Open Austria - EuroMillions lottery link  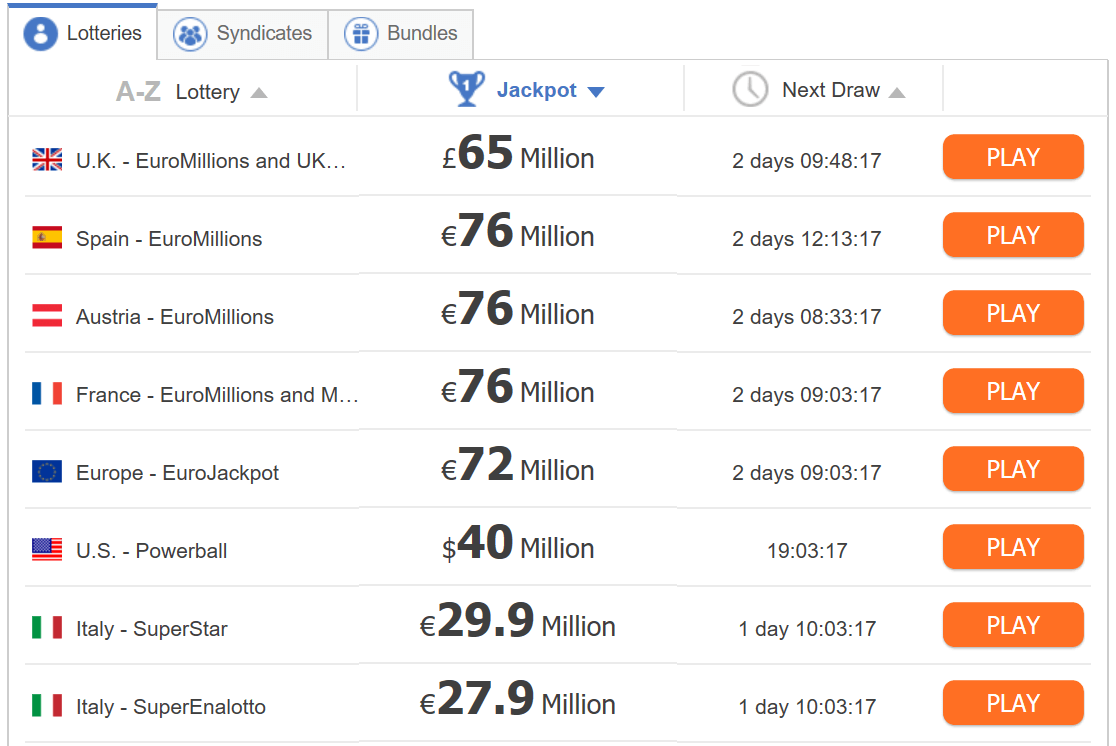tap(175, 317)
